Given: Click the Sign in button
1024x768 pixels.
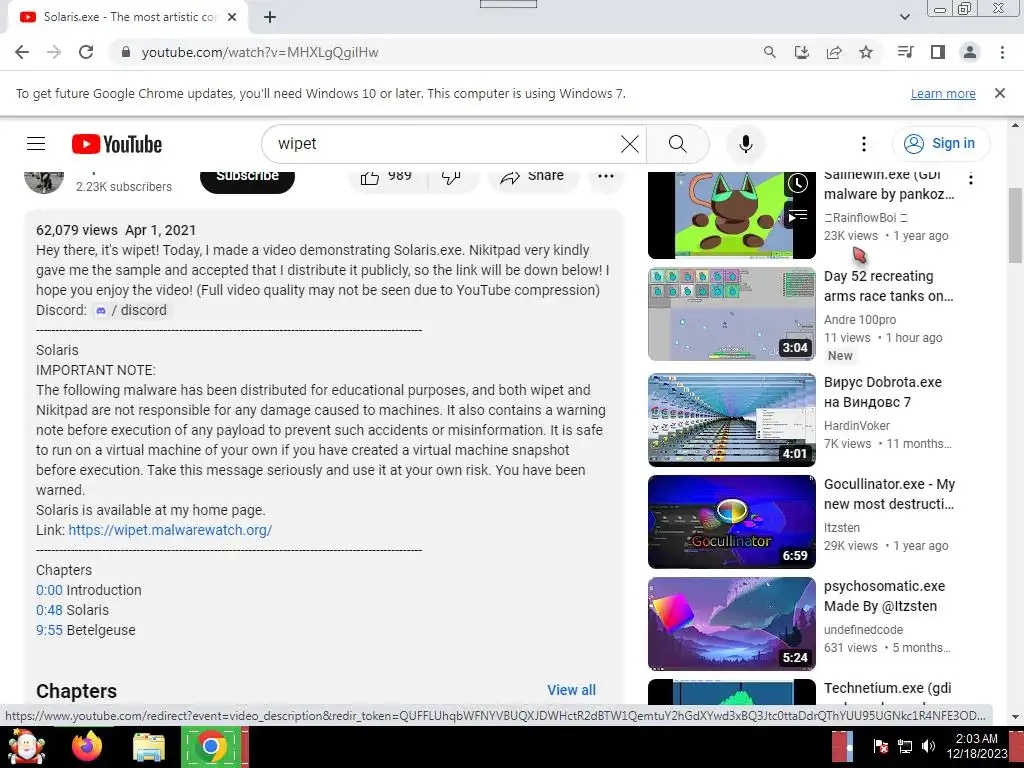Looking at the screenshot, I should pyautogui.click(x=941, y=143).
